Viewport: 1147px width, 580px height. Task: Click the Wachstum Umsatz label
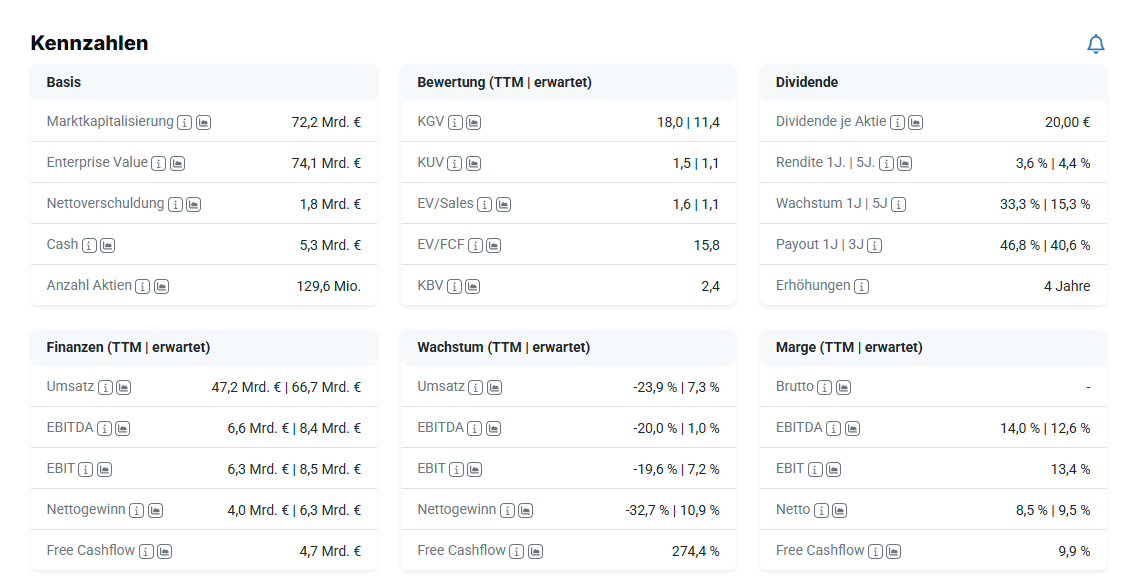441,386
